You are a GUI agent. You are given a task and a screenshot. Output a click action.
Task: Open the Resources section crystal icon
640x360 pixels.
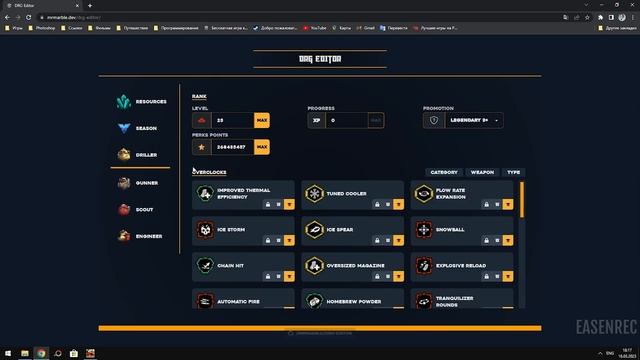(123, 102)
